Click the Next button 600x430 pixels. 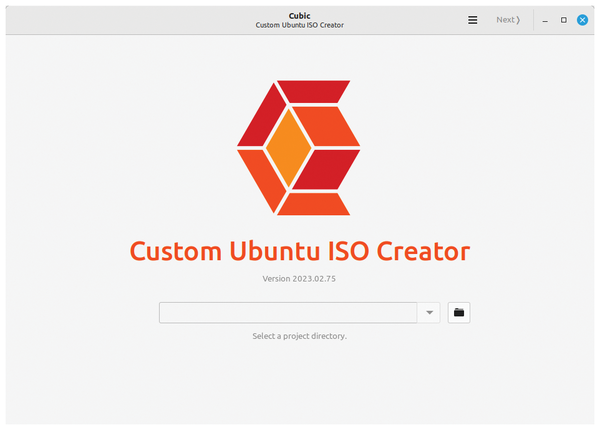pos(508,20)
